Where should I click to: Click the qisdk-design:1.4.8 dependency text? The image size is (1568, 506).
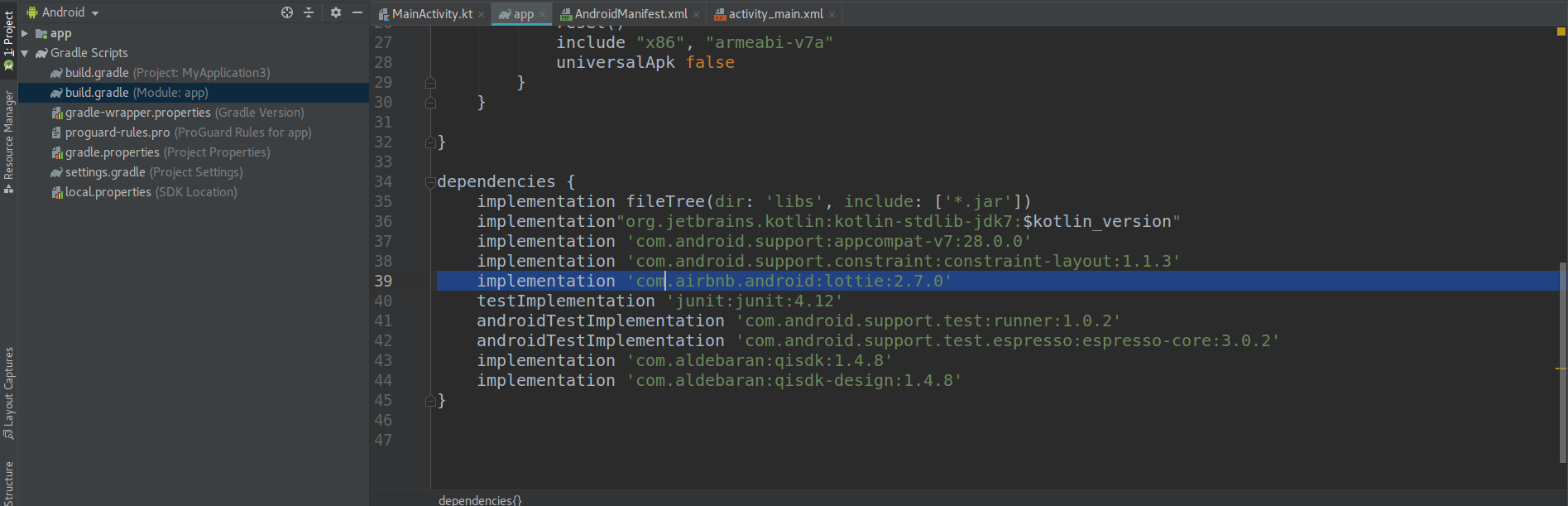794,380
